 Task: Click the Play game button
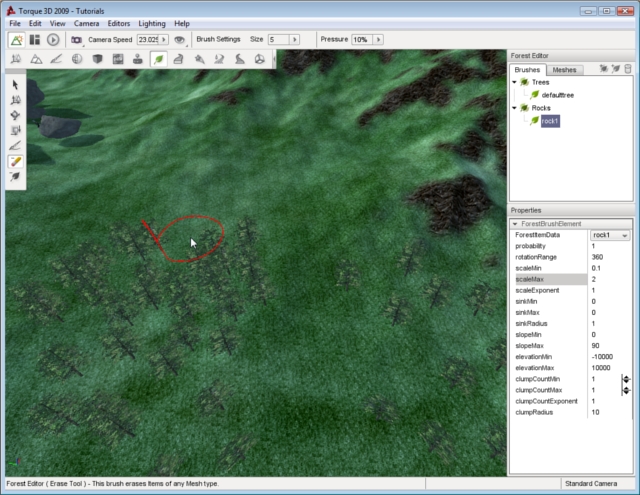click(x=53, y=39)
